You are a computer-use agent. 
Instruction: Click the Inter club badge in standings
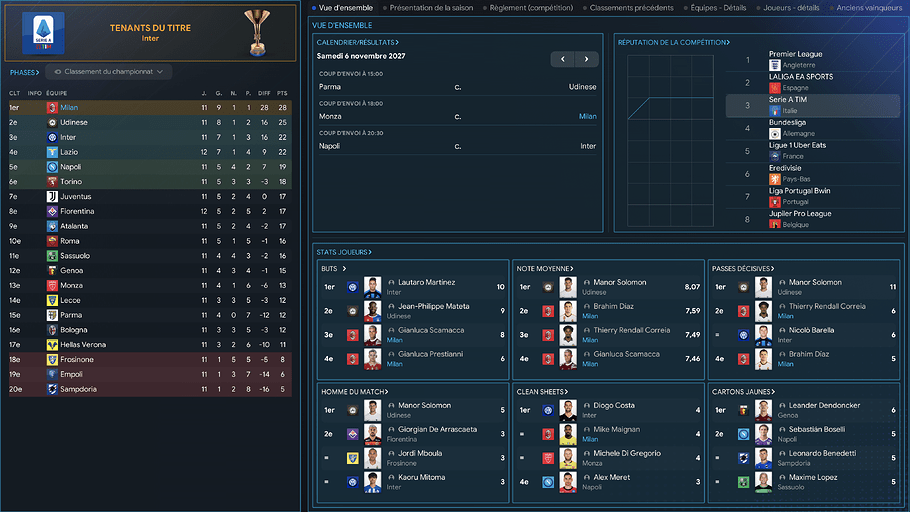click(52, 138)
